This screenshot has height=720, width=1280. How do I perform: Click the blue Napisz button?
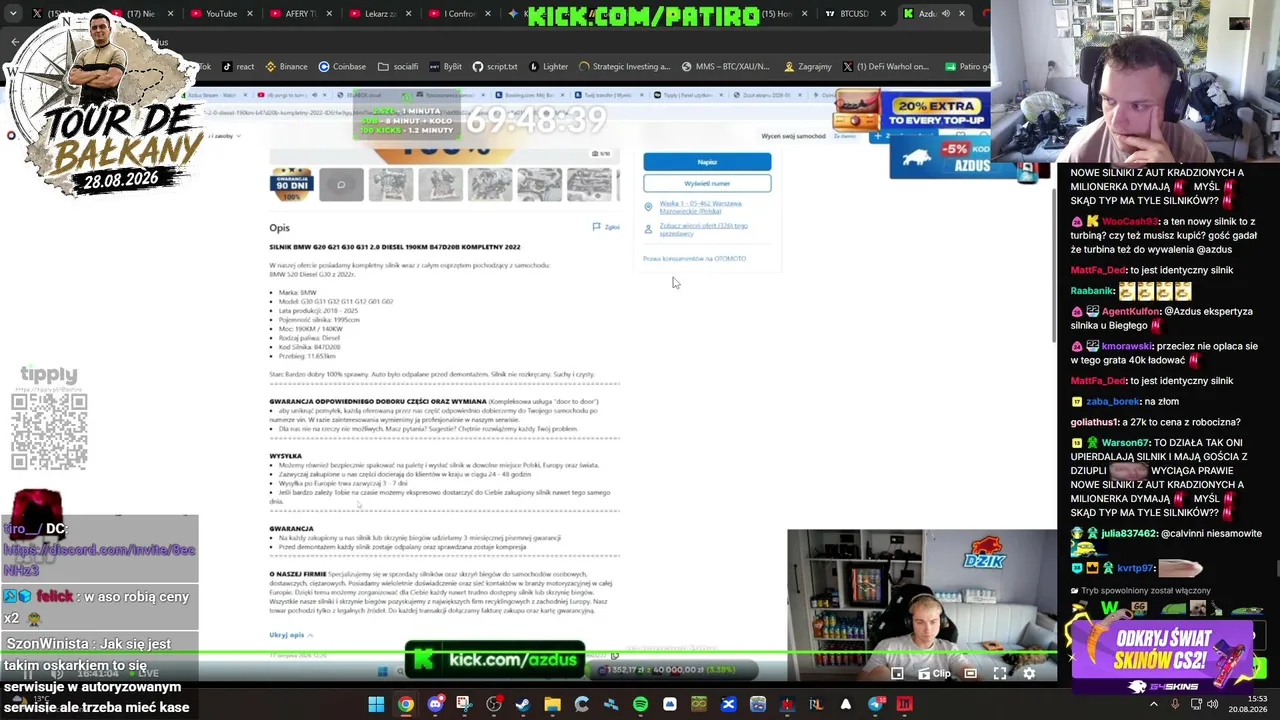click(707, 162)
